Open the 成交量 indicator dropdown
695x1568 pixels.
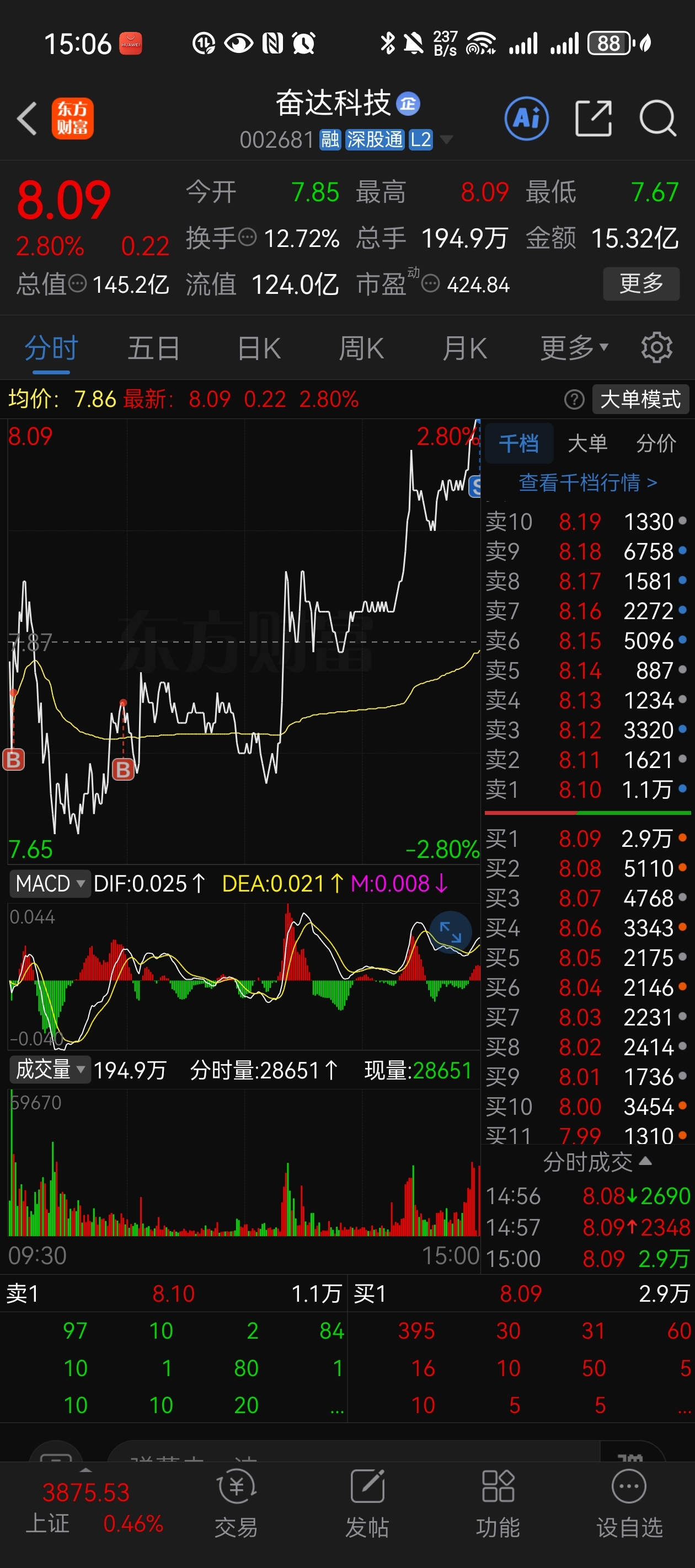[x=50, y=1070]
